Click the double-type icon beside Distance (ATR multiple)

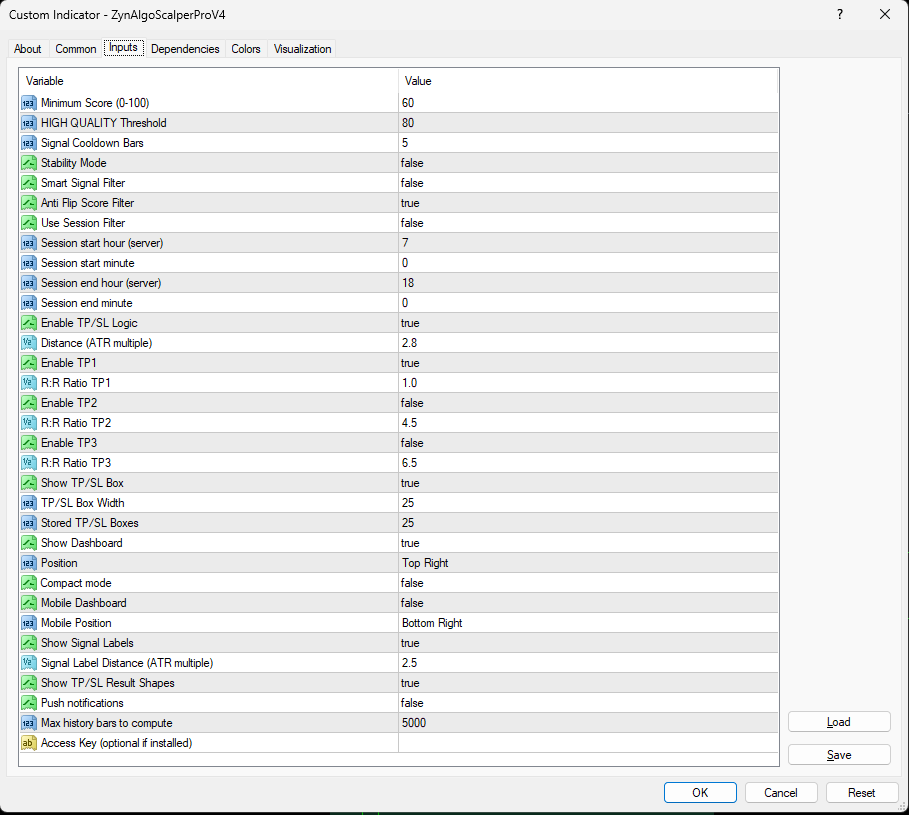coord(28,343)
